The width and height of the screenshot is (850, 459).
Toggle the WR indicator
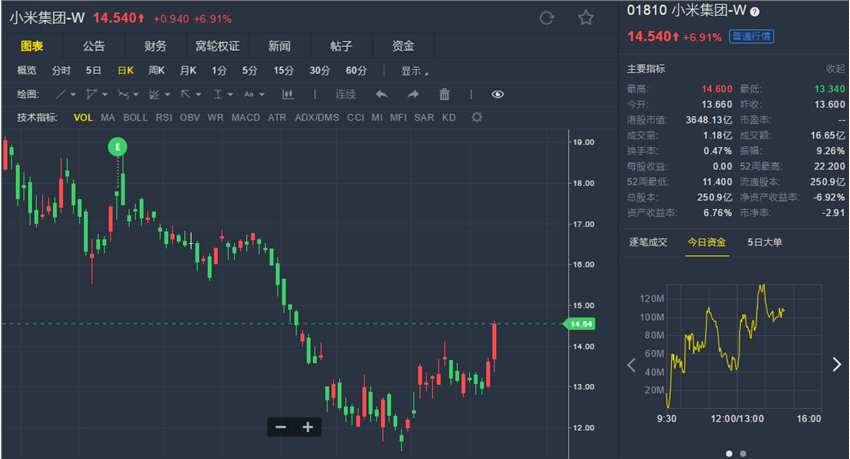215,118
